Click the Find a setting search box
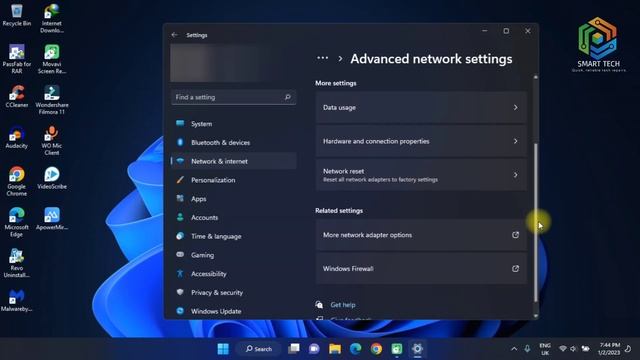The image size is (640, 360). click(x=233, y=97)
